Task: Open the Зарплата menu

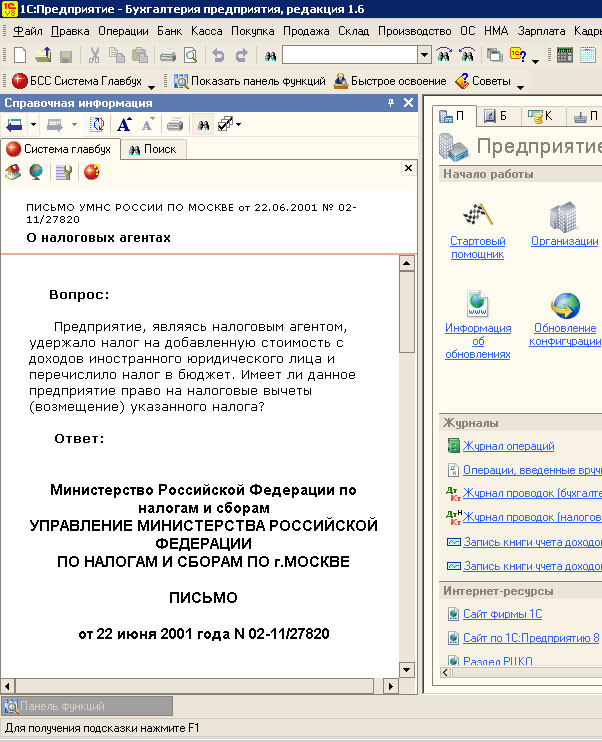Action: [x=541, y=31]
